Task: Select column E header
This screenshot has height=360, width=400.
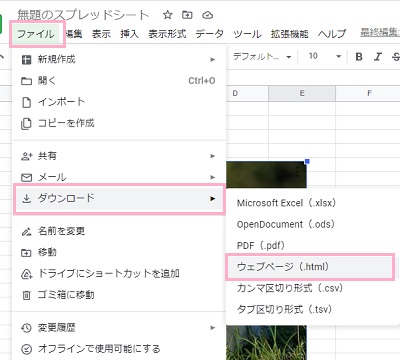Action: click(302, 93)
